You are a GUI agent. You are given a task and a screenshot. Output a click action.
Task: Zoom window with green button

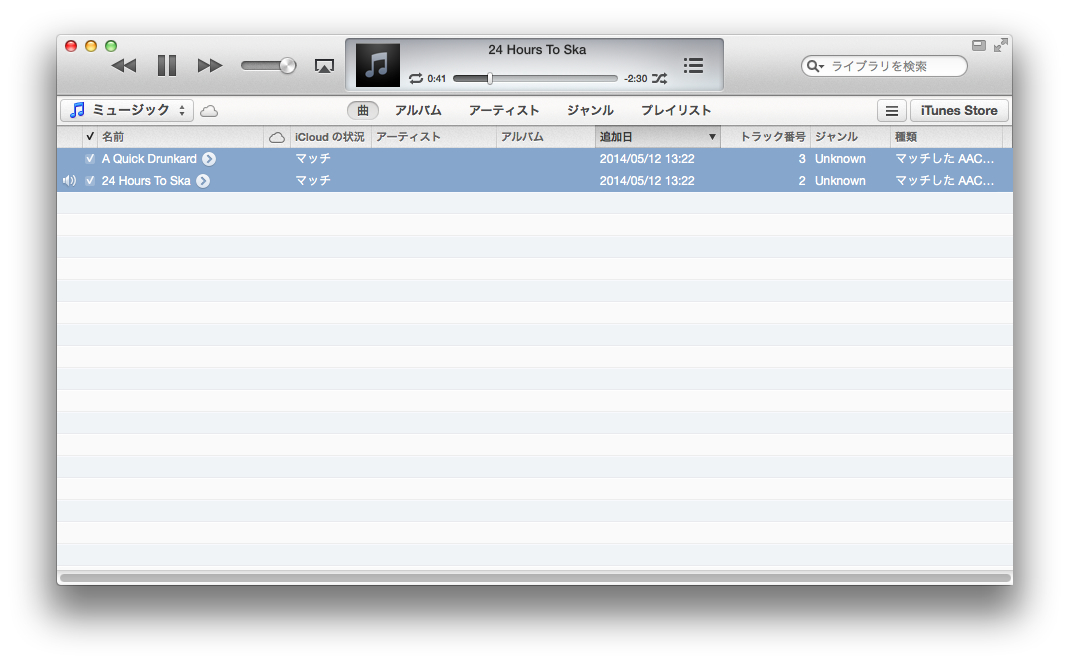tap(110, 46)
